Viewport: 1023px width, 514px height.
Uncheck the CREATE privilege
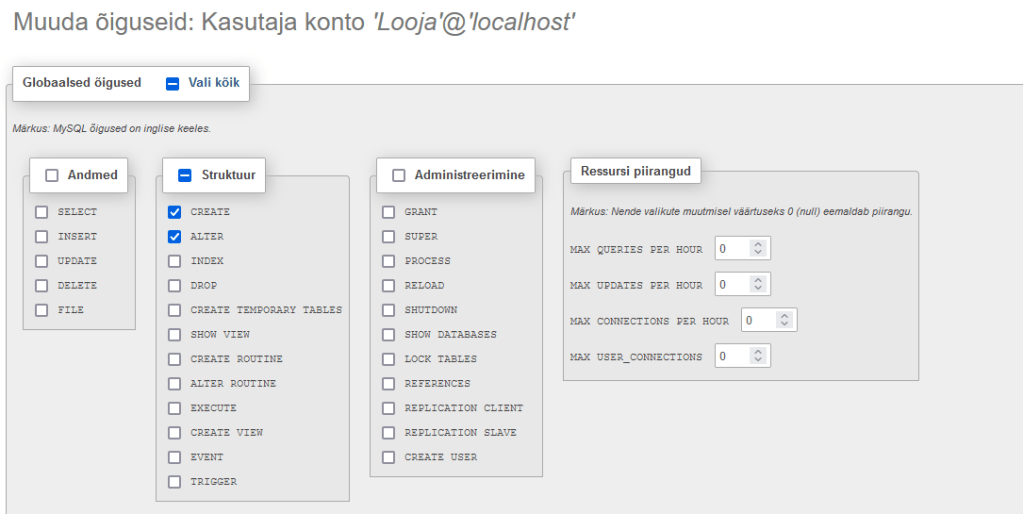coord(175,212)
